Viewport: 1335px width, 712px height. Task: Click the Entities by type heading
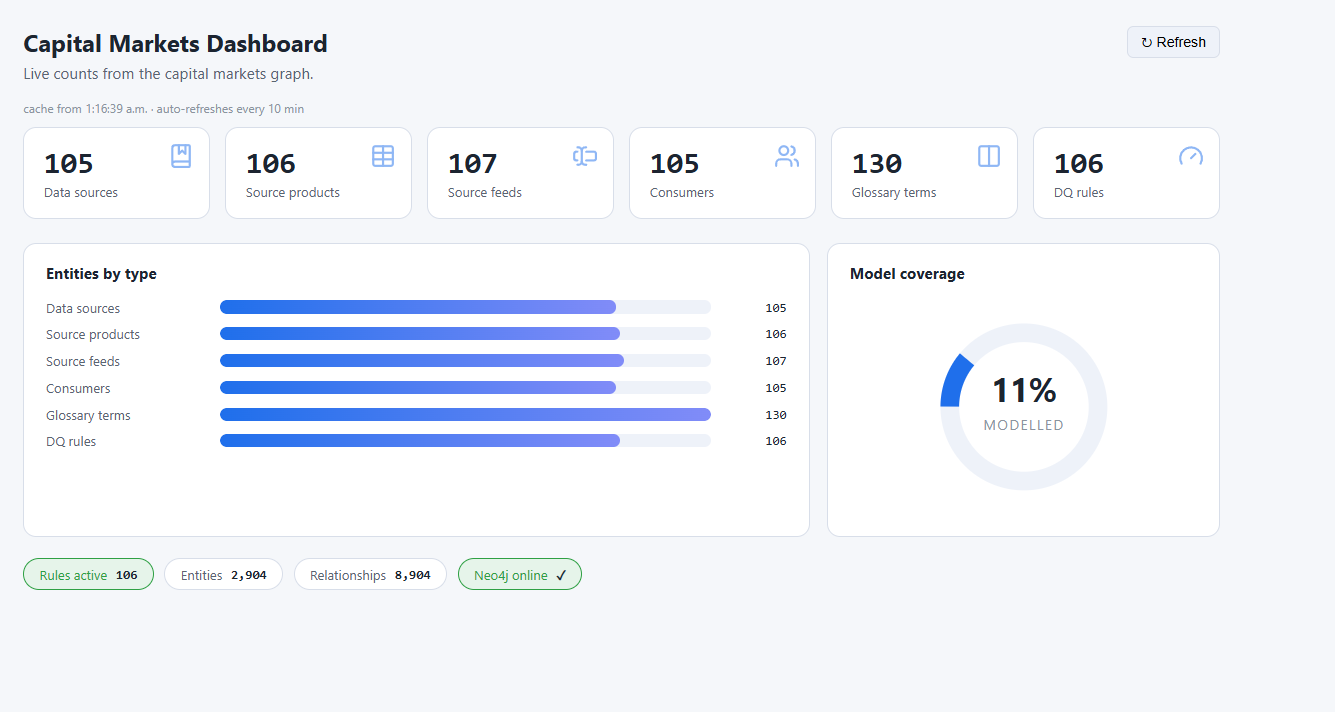(101, 274)
